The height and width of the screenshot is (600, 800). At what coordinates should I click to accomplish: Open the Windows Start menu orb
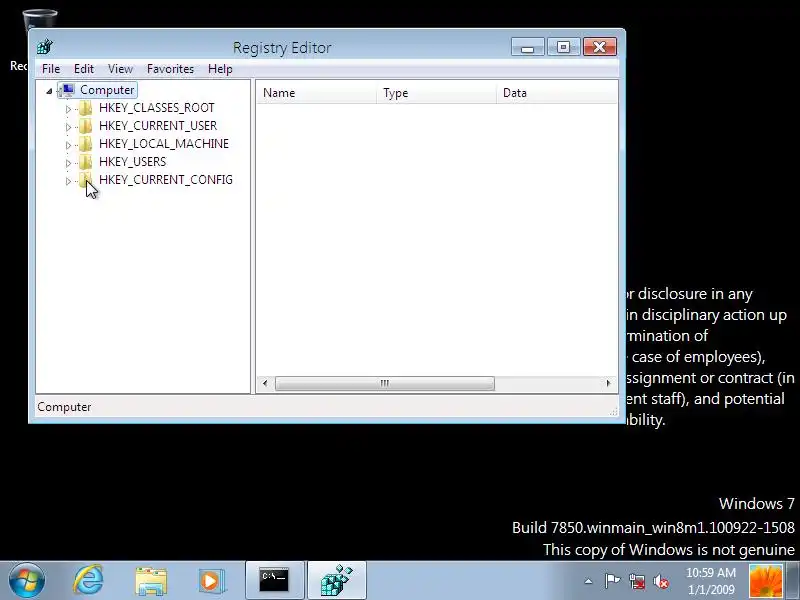click(27, 581)
